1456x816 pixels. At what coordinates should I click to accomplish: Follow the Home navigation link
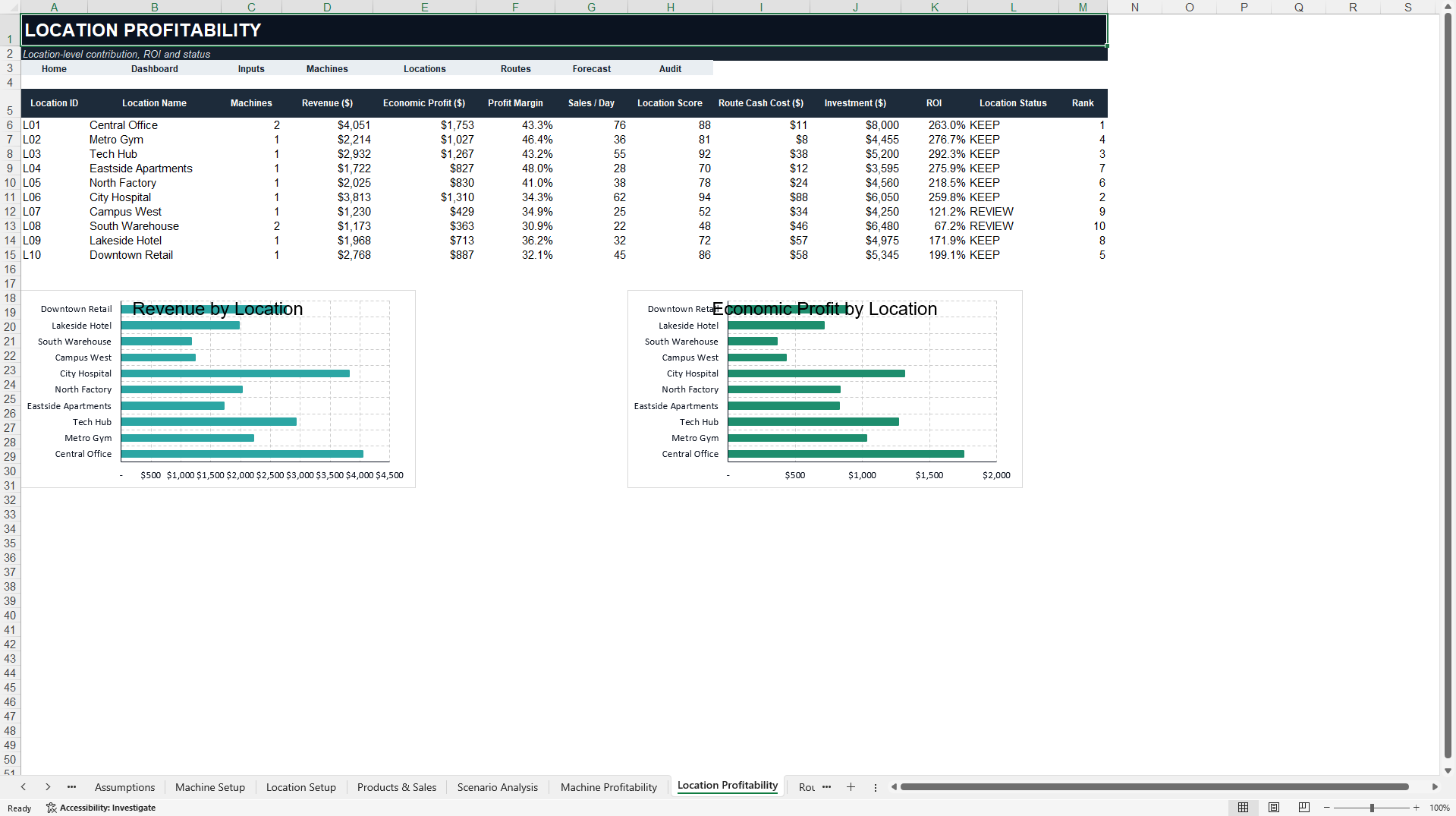(54, 68)
